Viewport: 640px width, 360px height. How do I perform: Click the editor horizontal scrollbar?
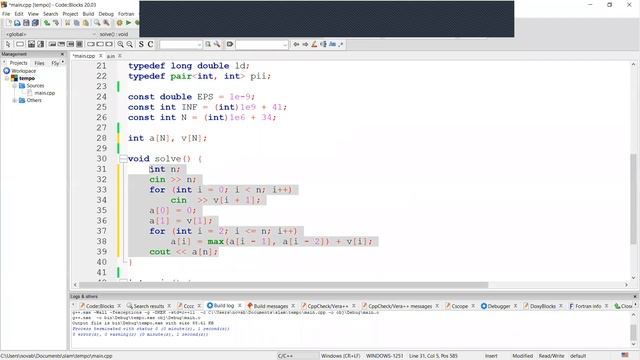[284, 285]
